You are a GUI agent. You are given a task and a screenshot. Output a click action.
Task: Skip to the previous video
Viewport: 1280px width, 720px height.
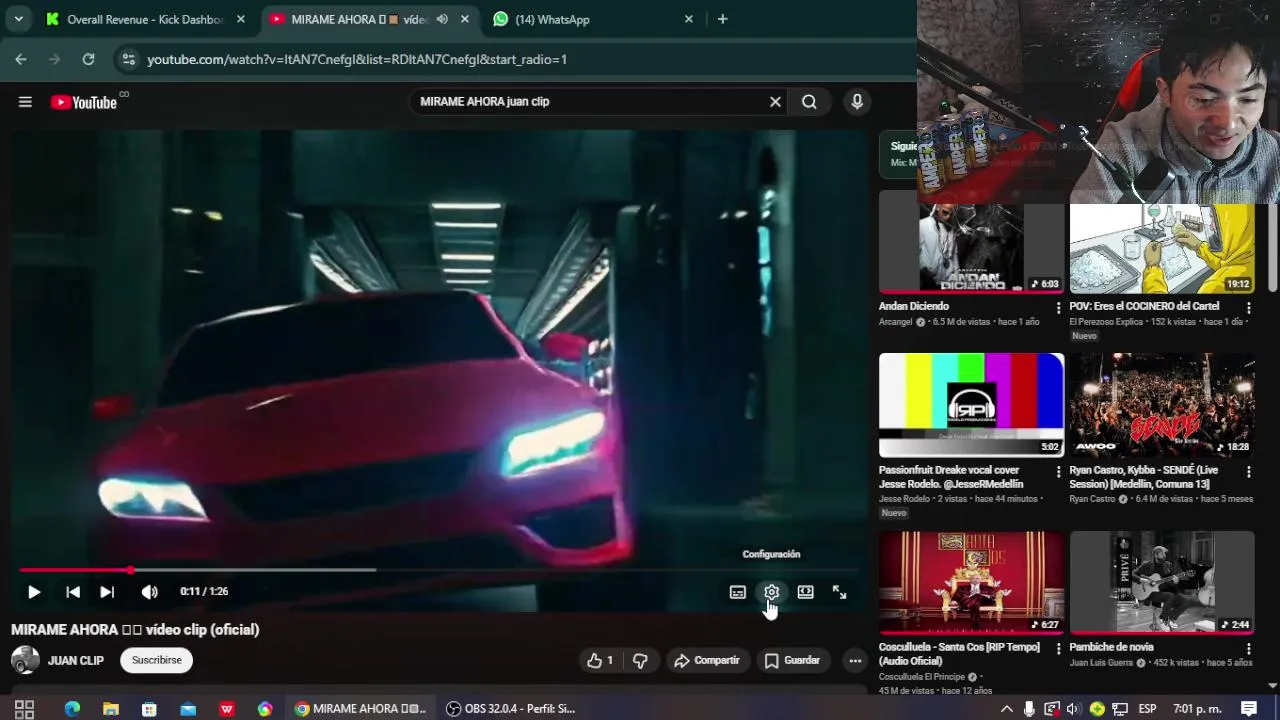click(73, 592)
